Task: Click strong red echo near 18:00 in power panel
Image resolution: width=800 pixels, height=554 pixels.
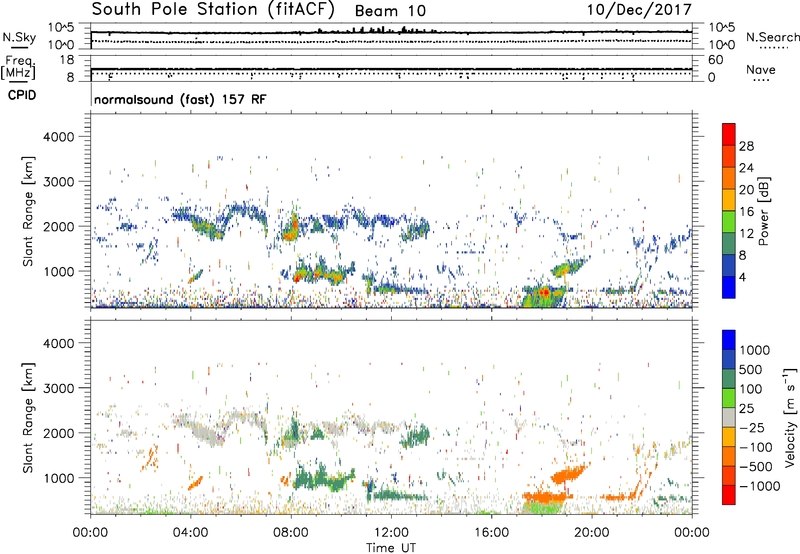Action: click(x=545, y=292)
